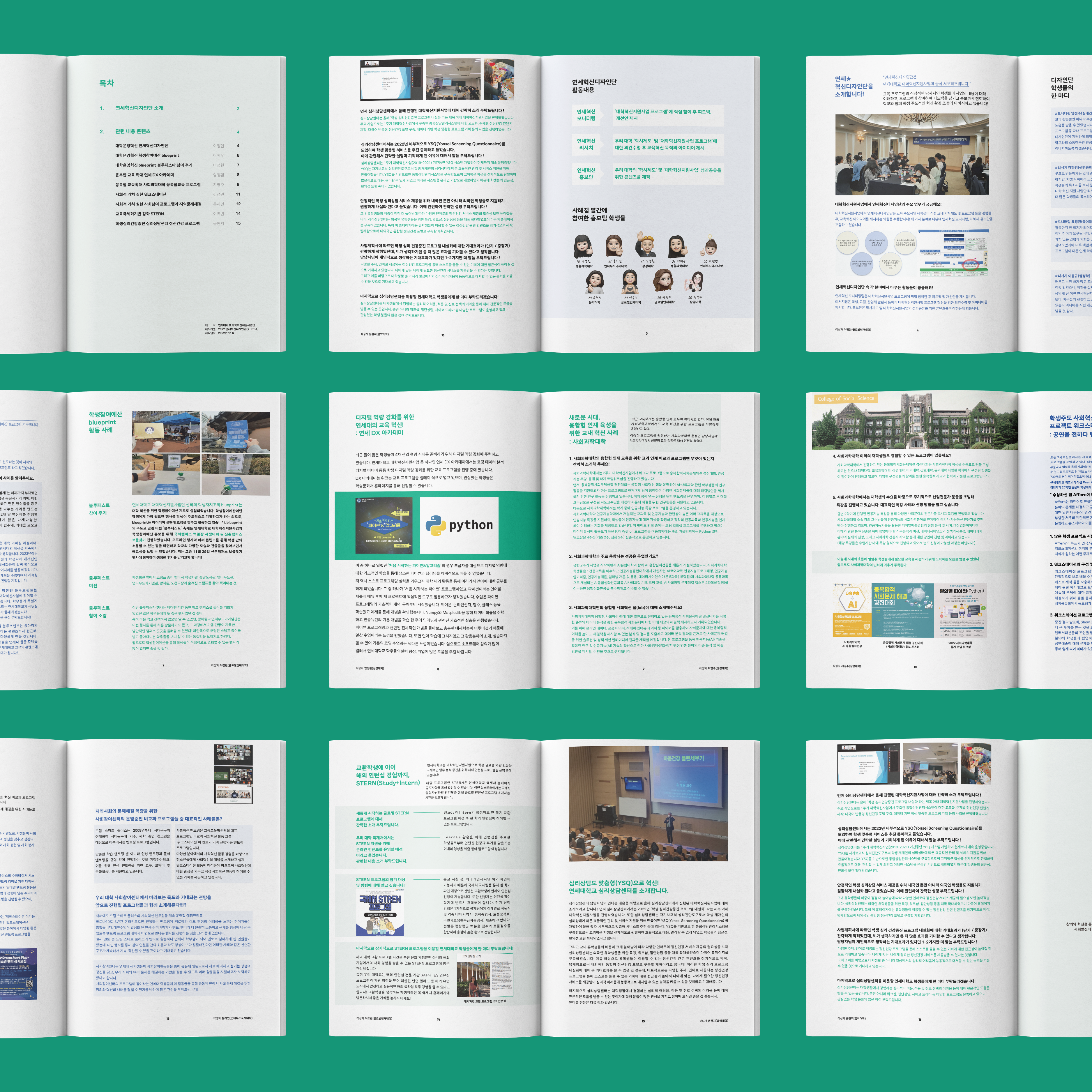Click heading '디자인단 학생들의 한 마디'
This screenshot has width=1092, height=1092.
1062,88
